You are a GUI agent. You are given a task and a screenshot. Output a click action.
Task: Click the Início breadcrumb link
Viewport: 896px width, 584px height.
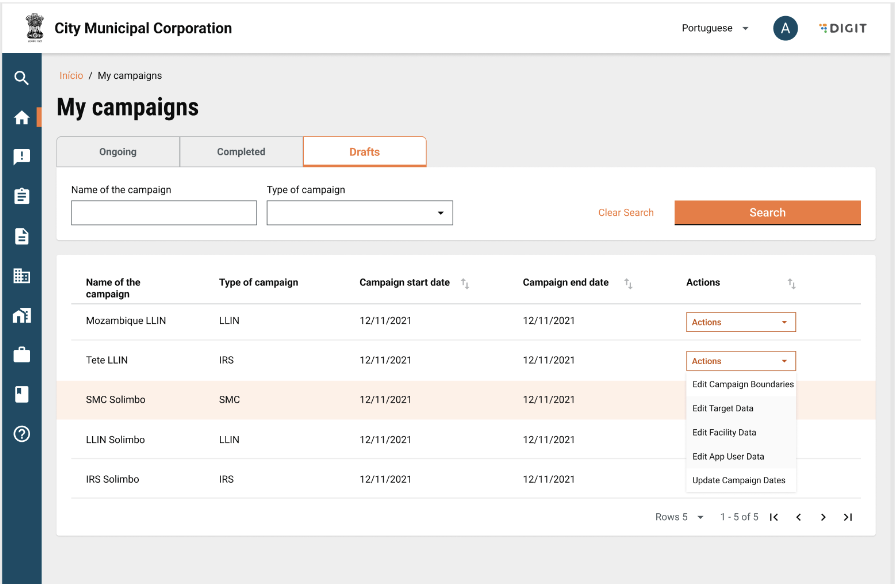pyautogui.click(x=71, y=75)
